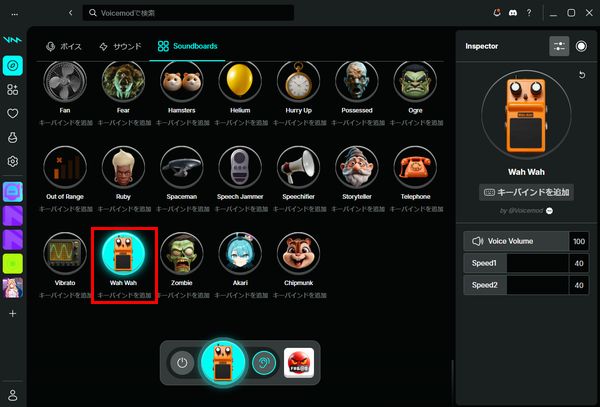The image size is (600, 407).
Task: Click the inspector キーバインドを追加 button
Action: point(526,192)
